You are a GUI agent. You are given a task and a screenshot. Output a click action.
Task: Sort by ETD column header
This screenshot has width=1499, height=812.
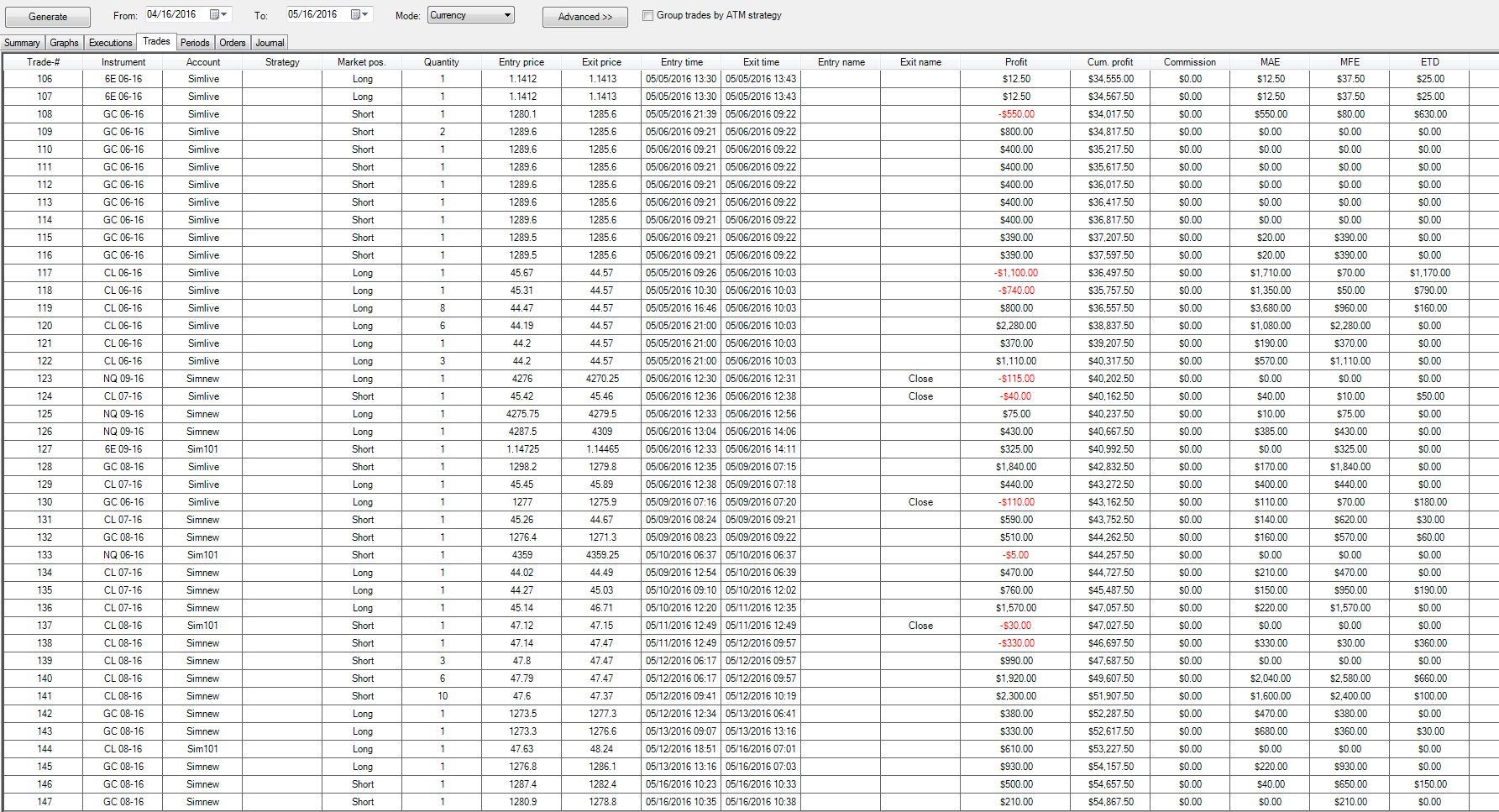(x=1429, y=62)
